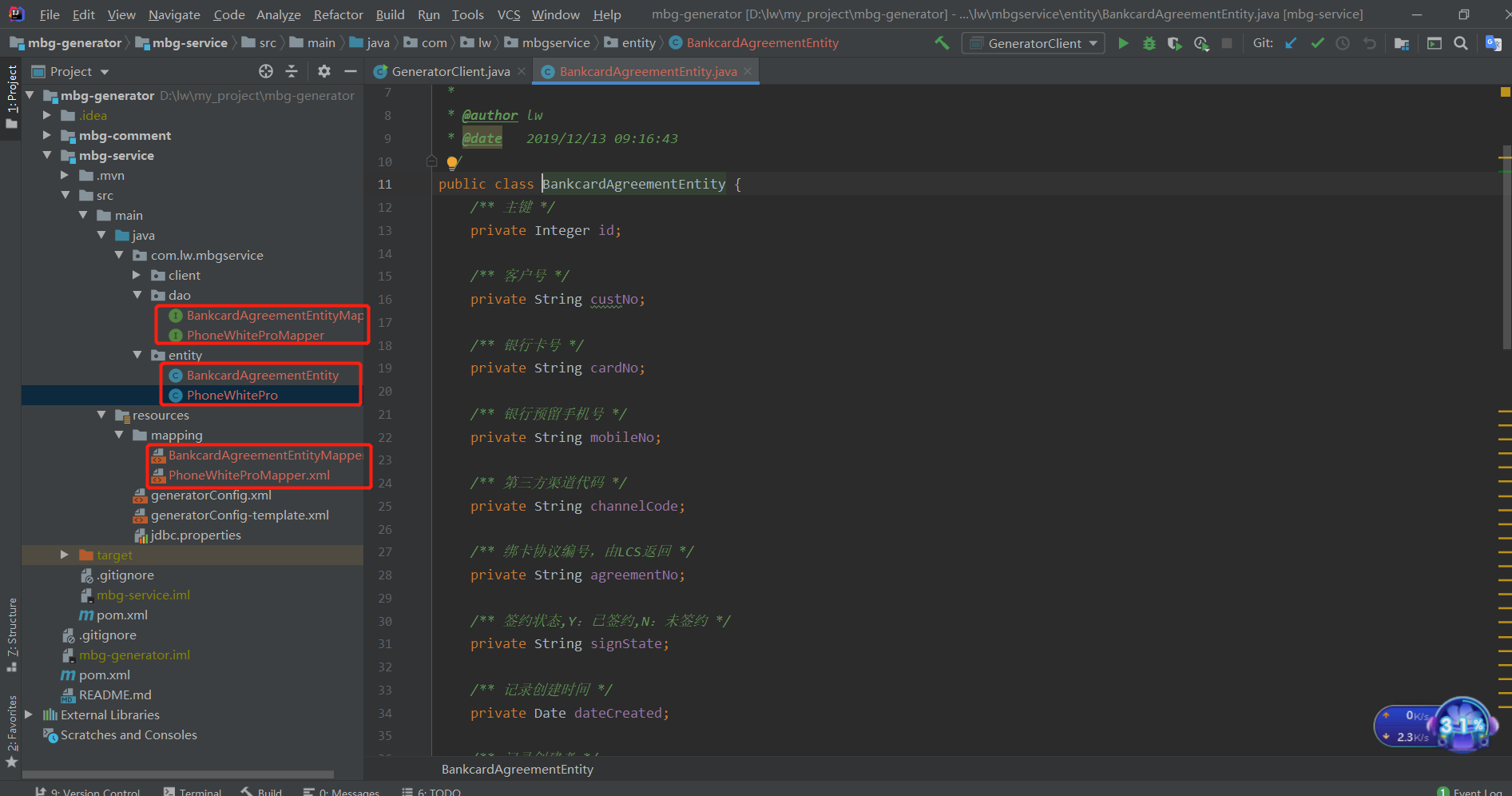Open the Refactor menu
This screenshot has height=796, width=1512.
(x=337, y=14)
